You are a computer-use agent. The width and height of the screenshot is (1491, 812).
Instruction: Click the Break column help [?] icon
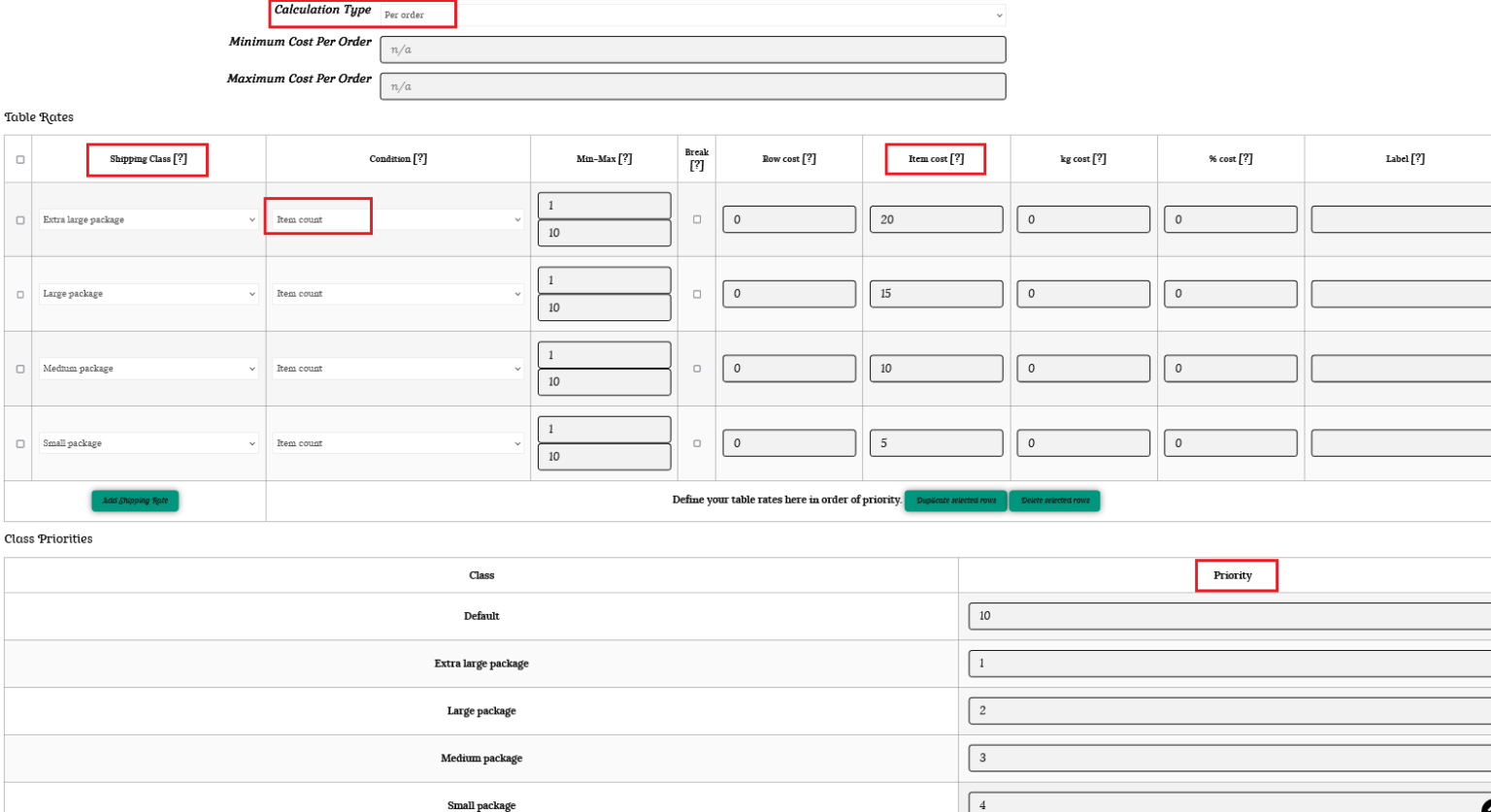(x=696, y=166)
